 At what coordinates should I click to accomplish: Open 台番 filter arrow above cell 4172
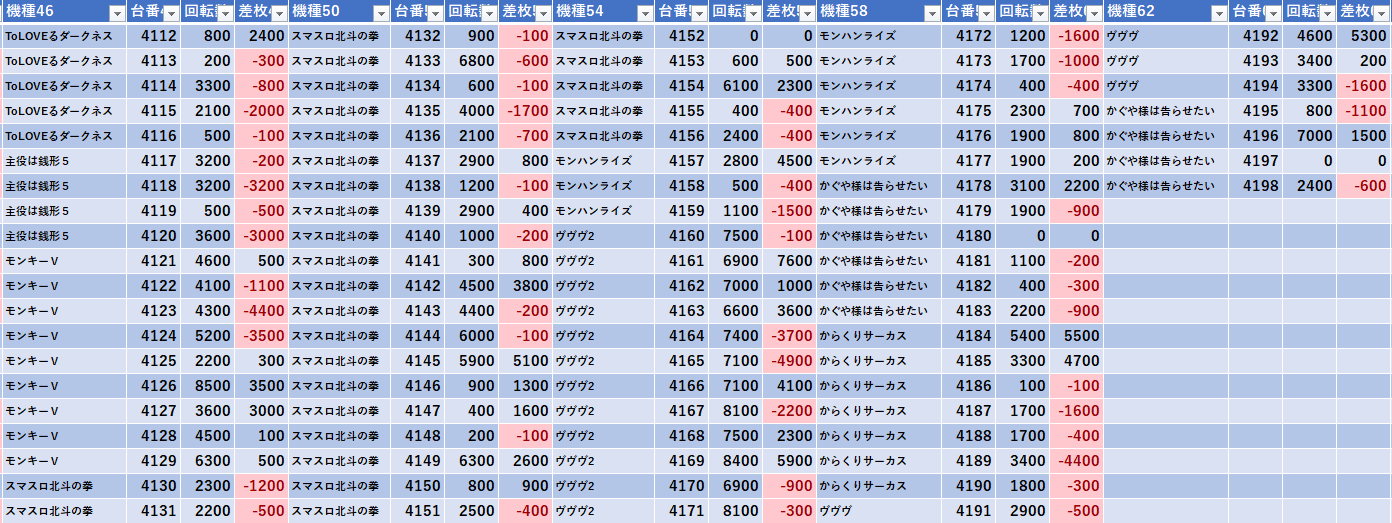(987, 13)
